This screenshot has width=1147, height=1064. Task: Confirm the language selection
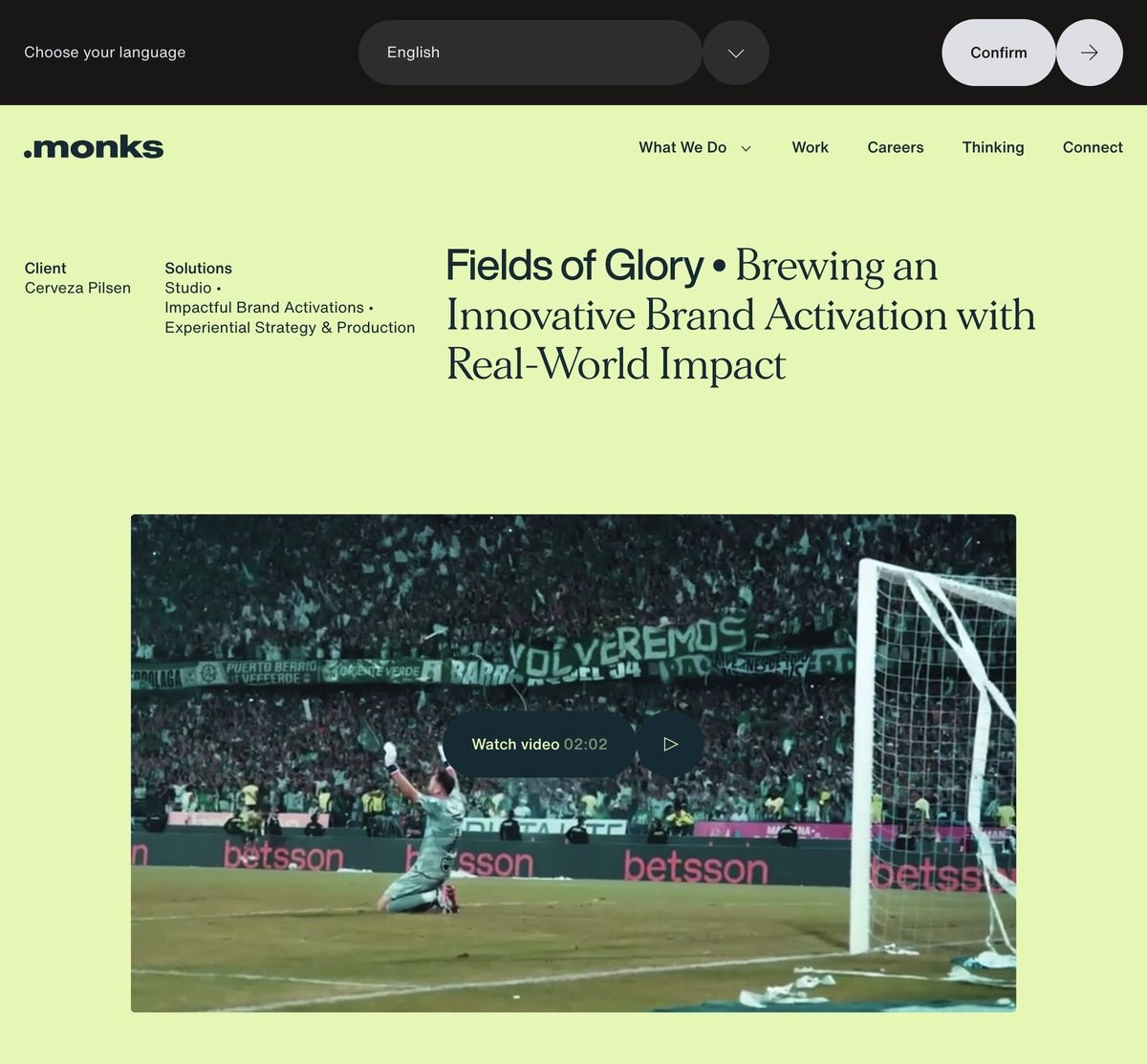(999, 53)
